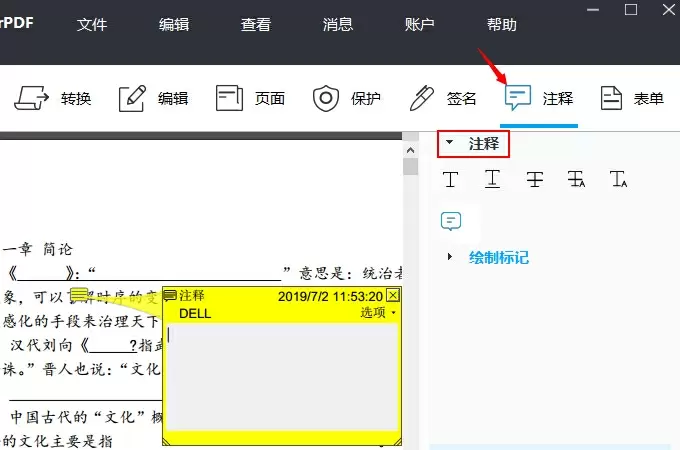Open the 转换 (Convert) toolbar tab
This screenshot has height=450, width=680.
[53, 98]
